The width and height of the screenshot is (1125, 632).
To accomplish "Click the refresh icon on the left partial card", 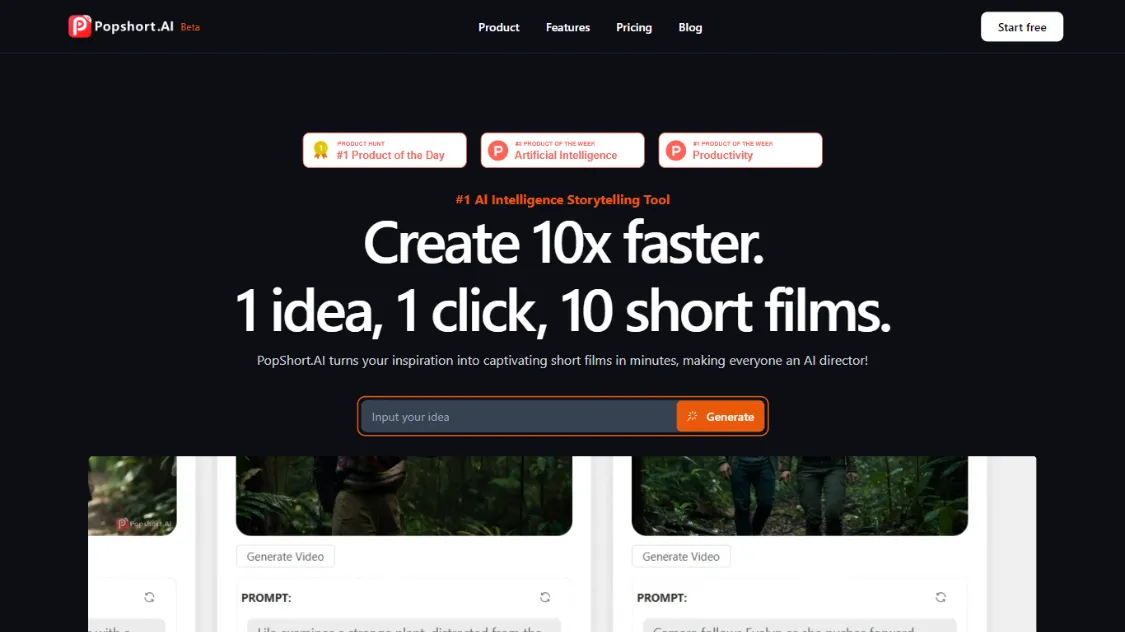I will pos(149,597).
